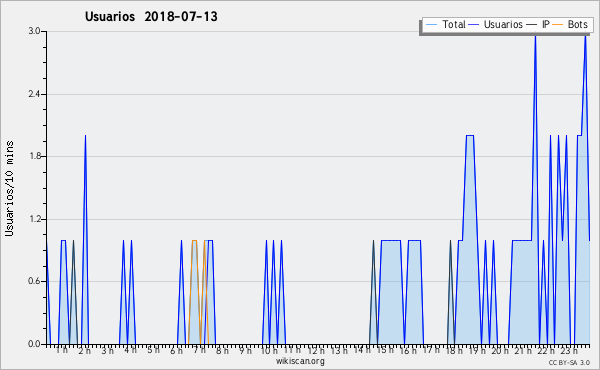This screenshot has width=600, height=370.
Task: Click the '17 h' x-axis label
Action: tap(431, 350)
